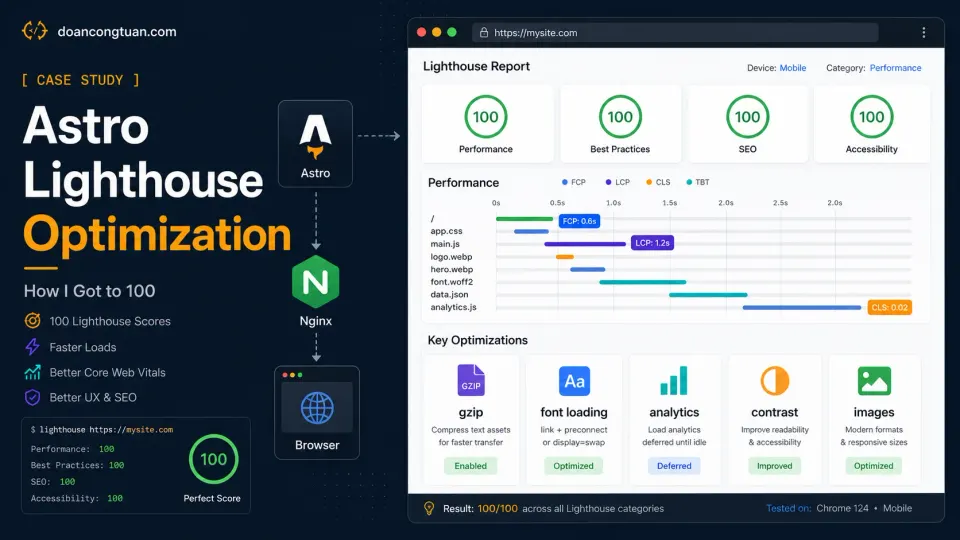Click the Deferred badge under analytics
The height and width of the screenshot is (540, 960).
674,466
